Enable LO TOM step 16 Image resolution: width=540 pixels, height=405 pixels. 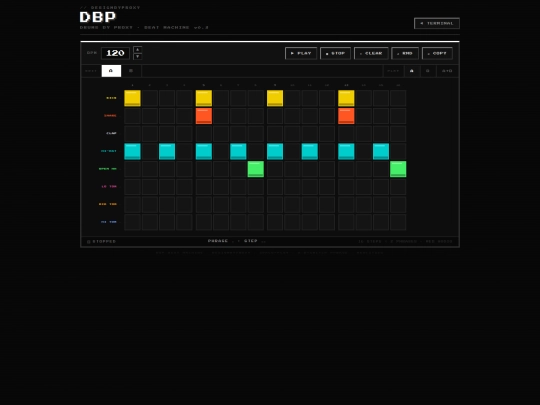pos(398,187)
